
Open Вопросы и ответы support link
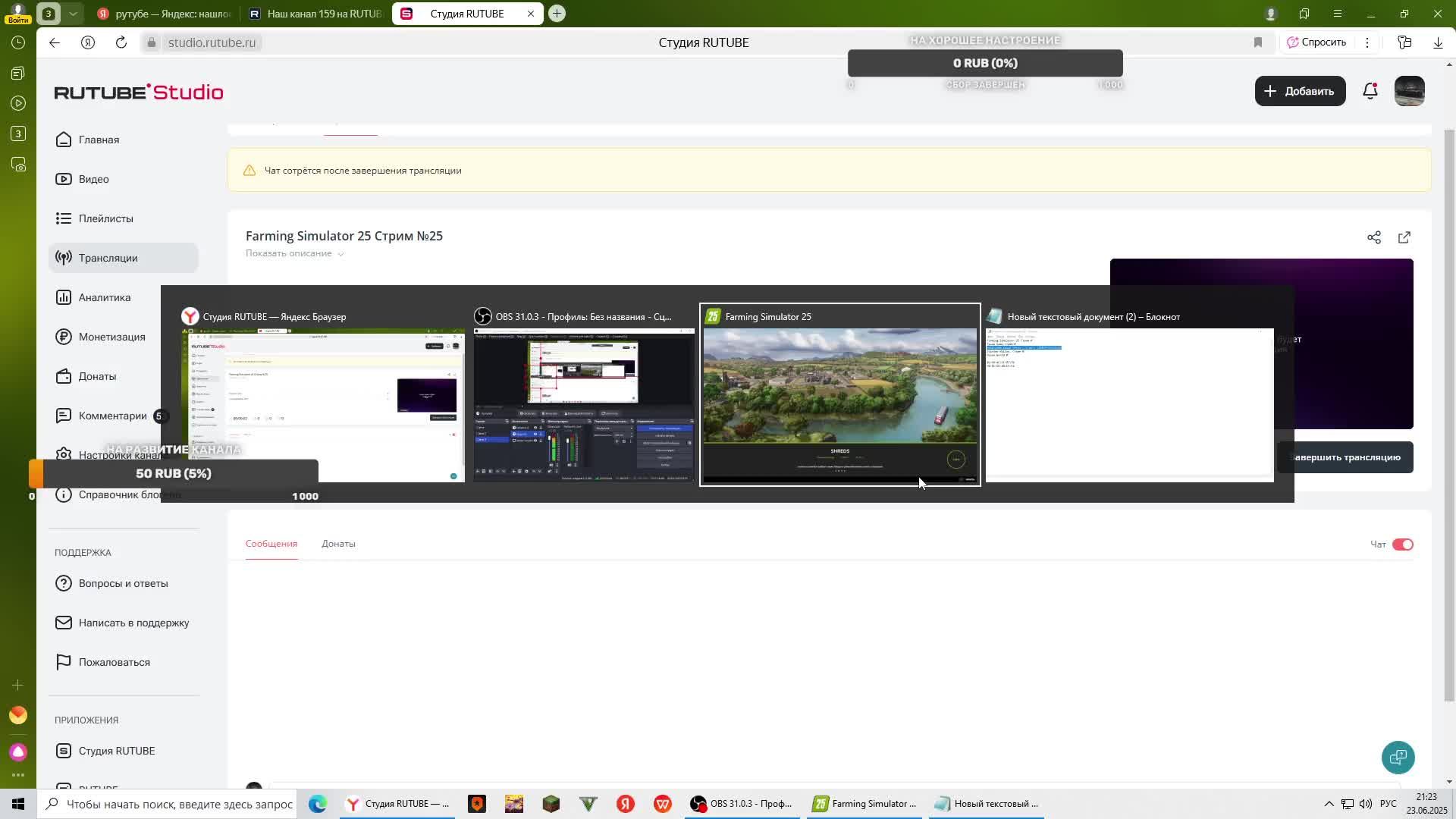point(123,583)
